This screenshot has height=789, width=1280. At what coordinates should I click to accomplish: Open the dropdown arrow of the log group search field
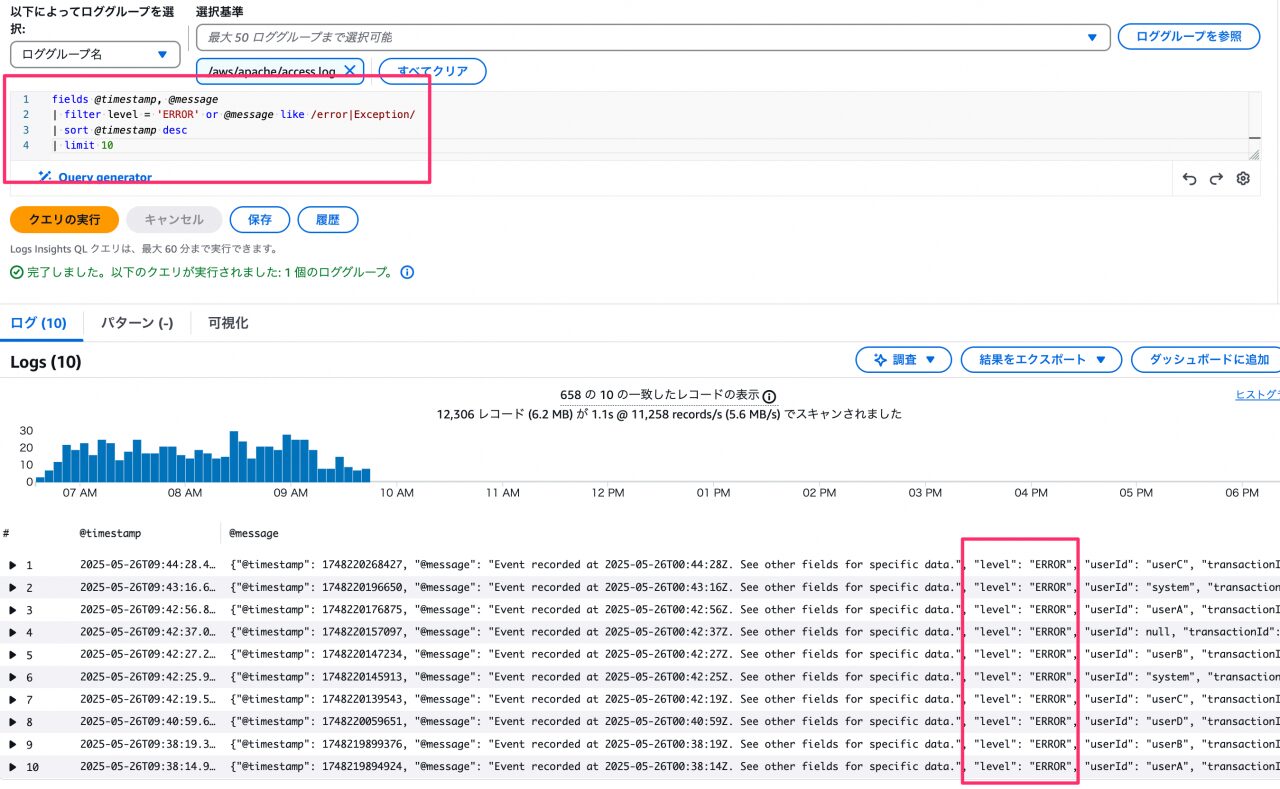pos(1092,37)
